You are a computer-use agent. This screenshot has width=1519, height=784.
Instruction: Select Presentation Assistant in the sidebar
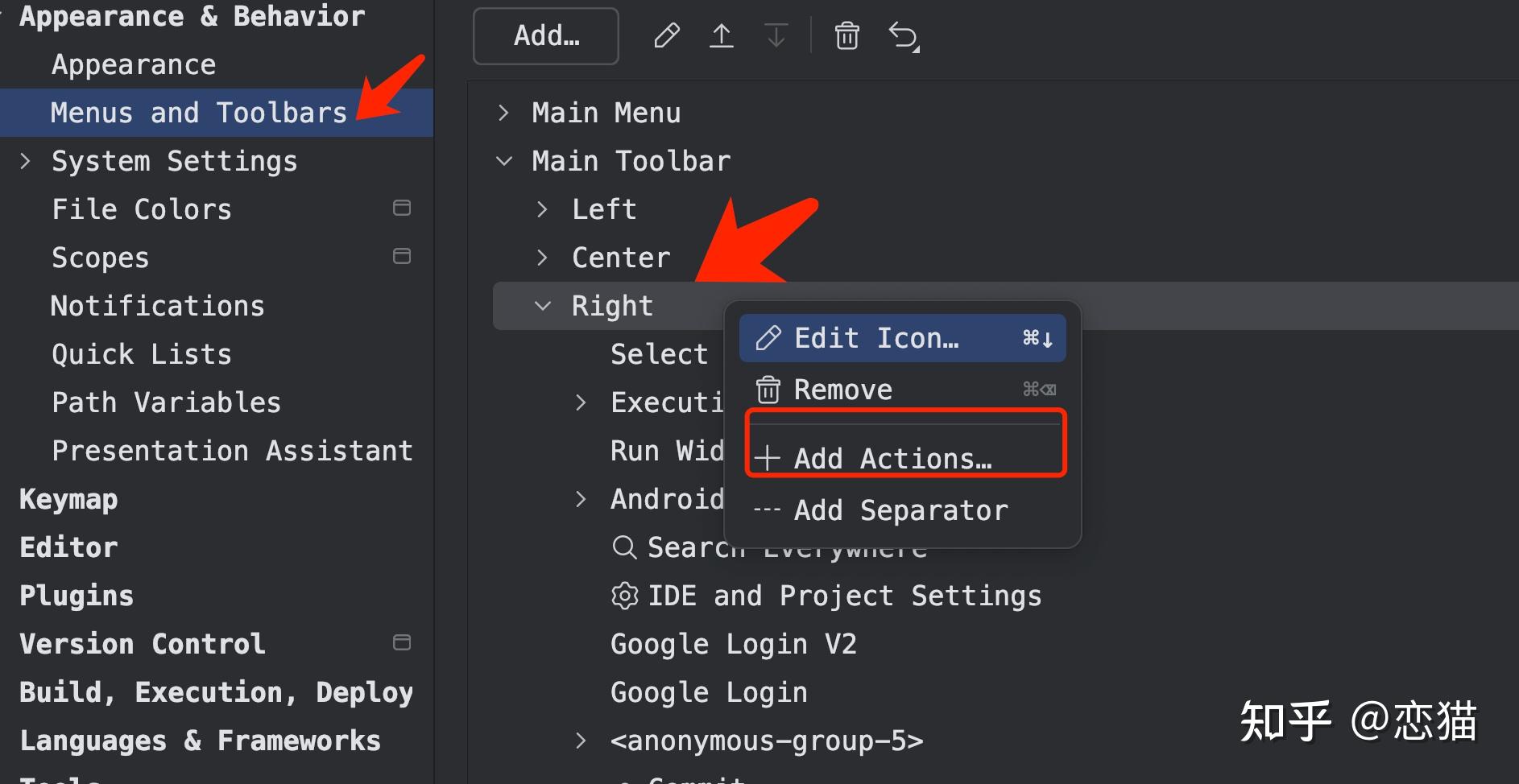(x=232, y=450)
